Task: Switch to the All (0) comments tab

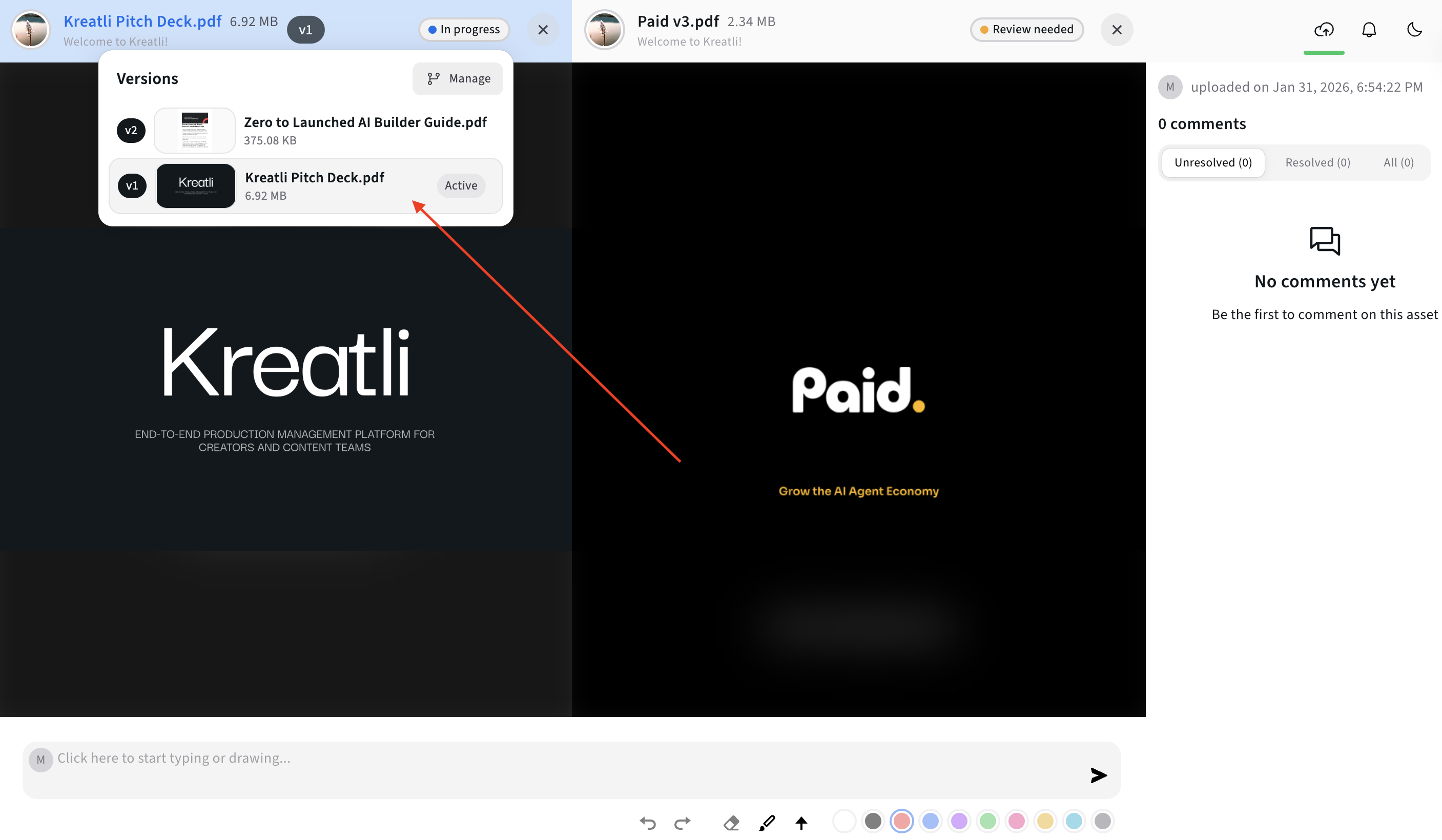Action: (x=1398, y=162)
